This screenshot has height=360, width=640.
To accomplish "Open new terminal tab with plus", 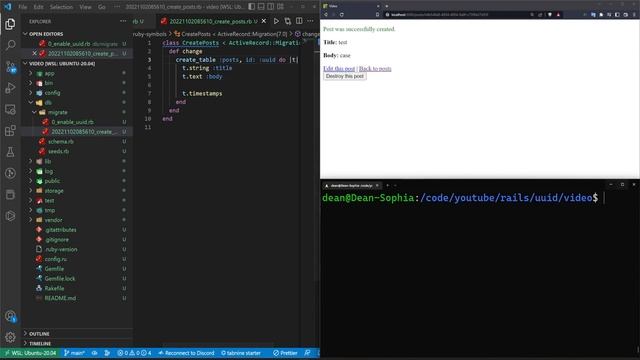I will (x=388, y=185).
